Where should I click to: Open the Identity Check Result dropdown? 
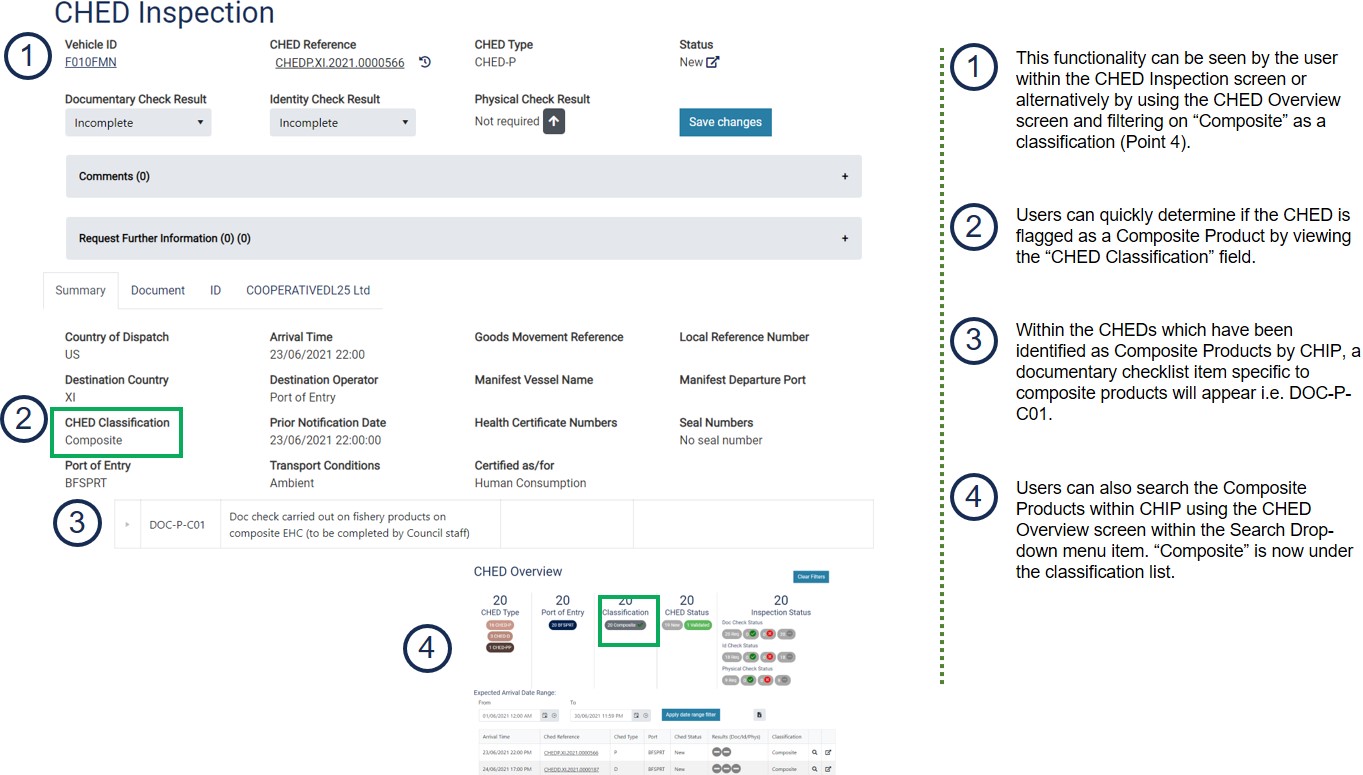342,123
